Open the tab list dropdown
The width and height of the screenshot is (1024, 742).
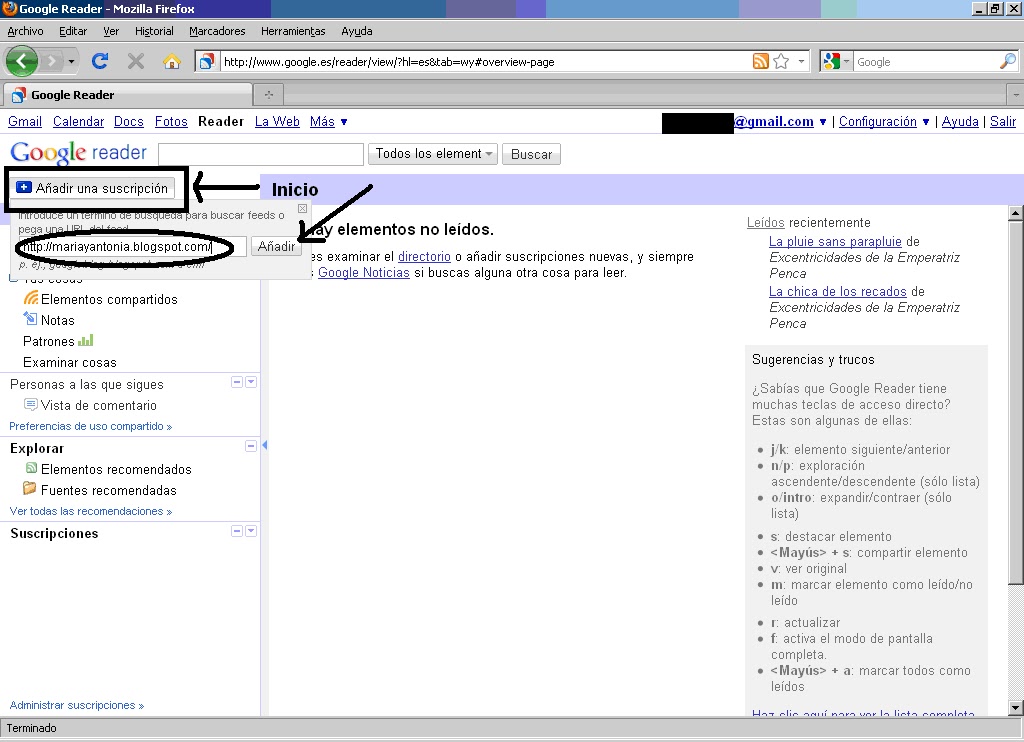pyautogui.click(x=1016, y=95)
